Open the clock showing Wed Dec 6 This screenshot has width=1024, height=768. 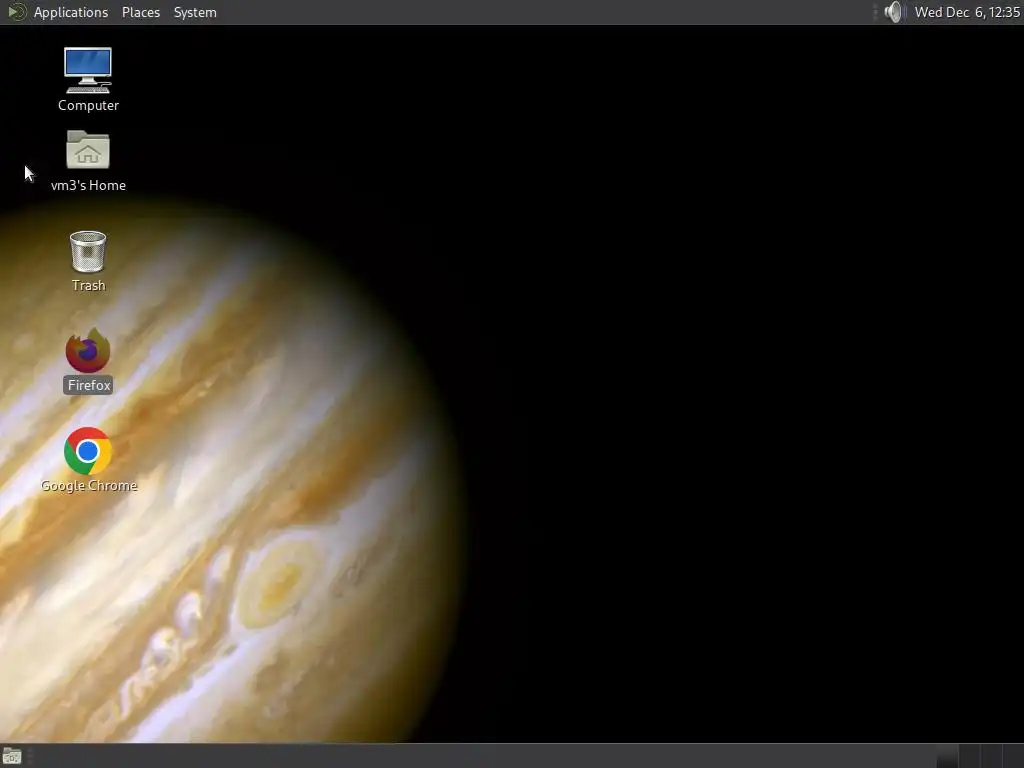(967, 12)
